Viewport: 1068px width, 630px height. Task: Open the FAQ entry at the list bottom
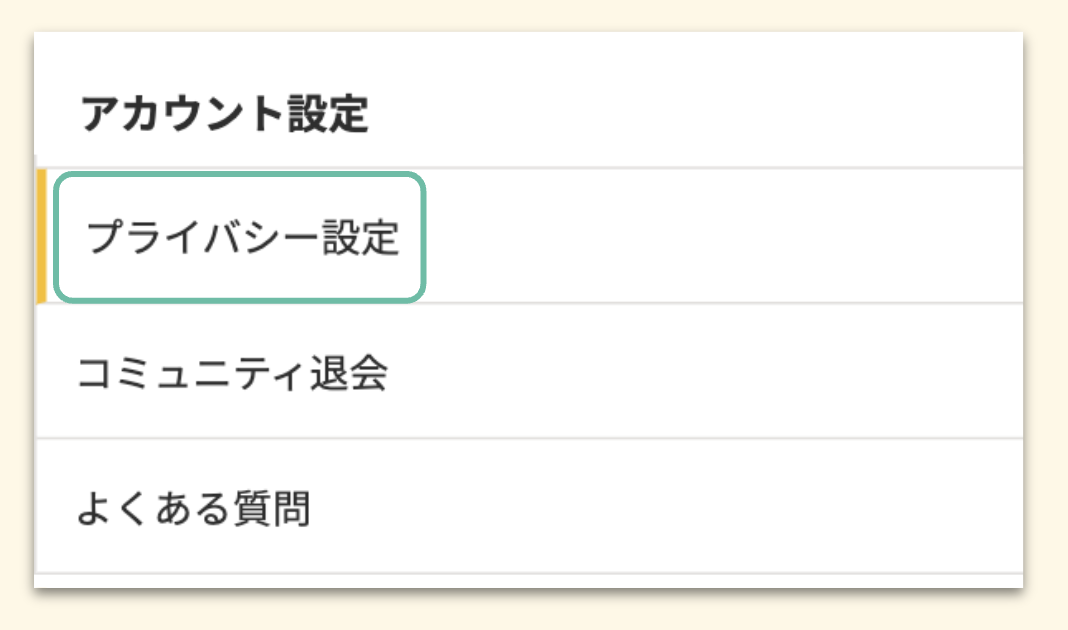[x=193, y=508]
